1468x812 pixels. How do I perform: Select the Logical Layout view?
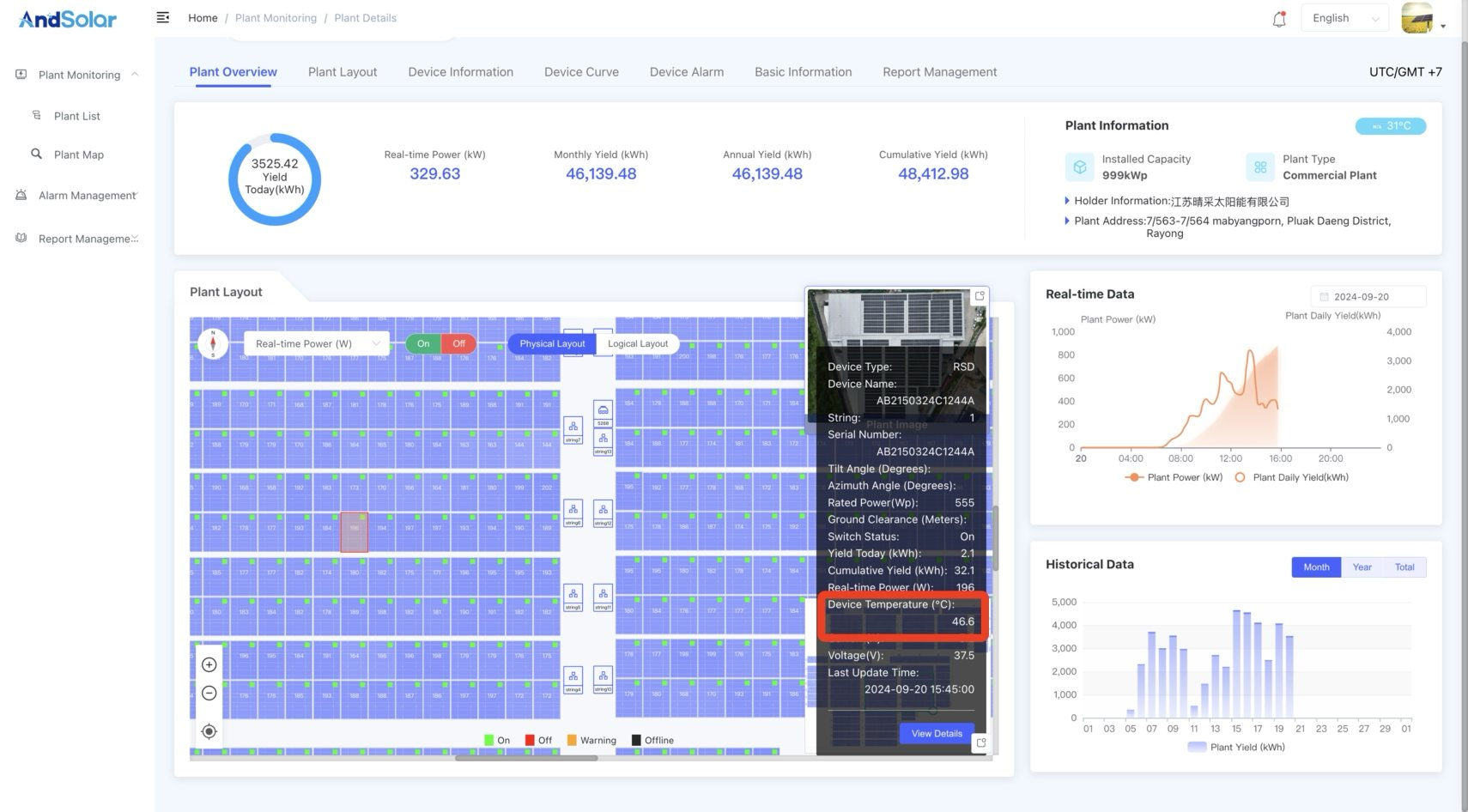638,343
